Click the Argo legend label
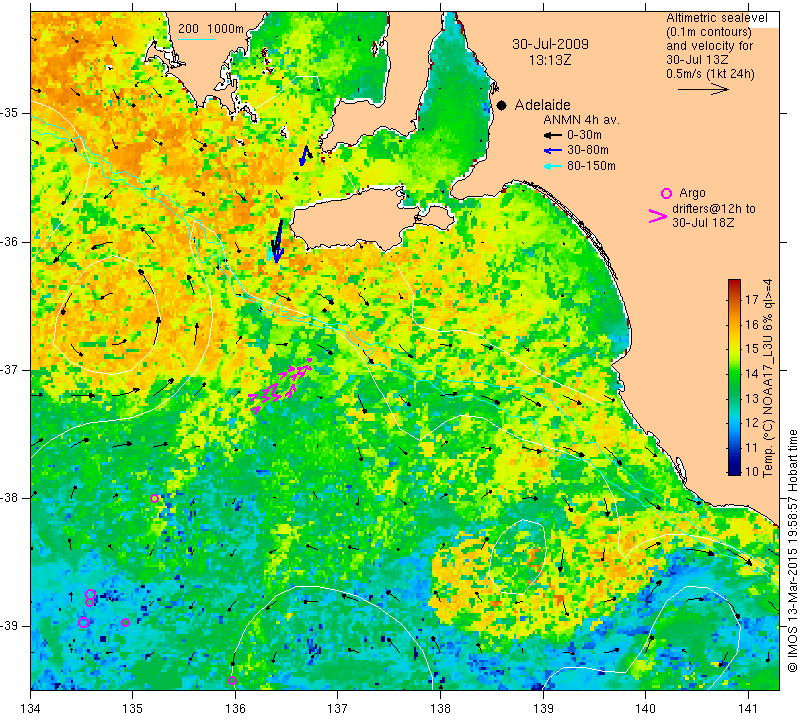This screenshot has height=720, width=800. [x=692, y=193]
